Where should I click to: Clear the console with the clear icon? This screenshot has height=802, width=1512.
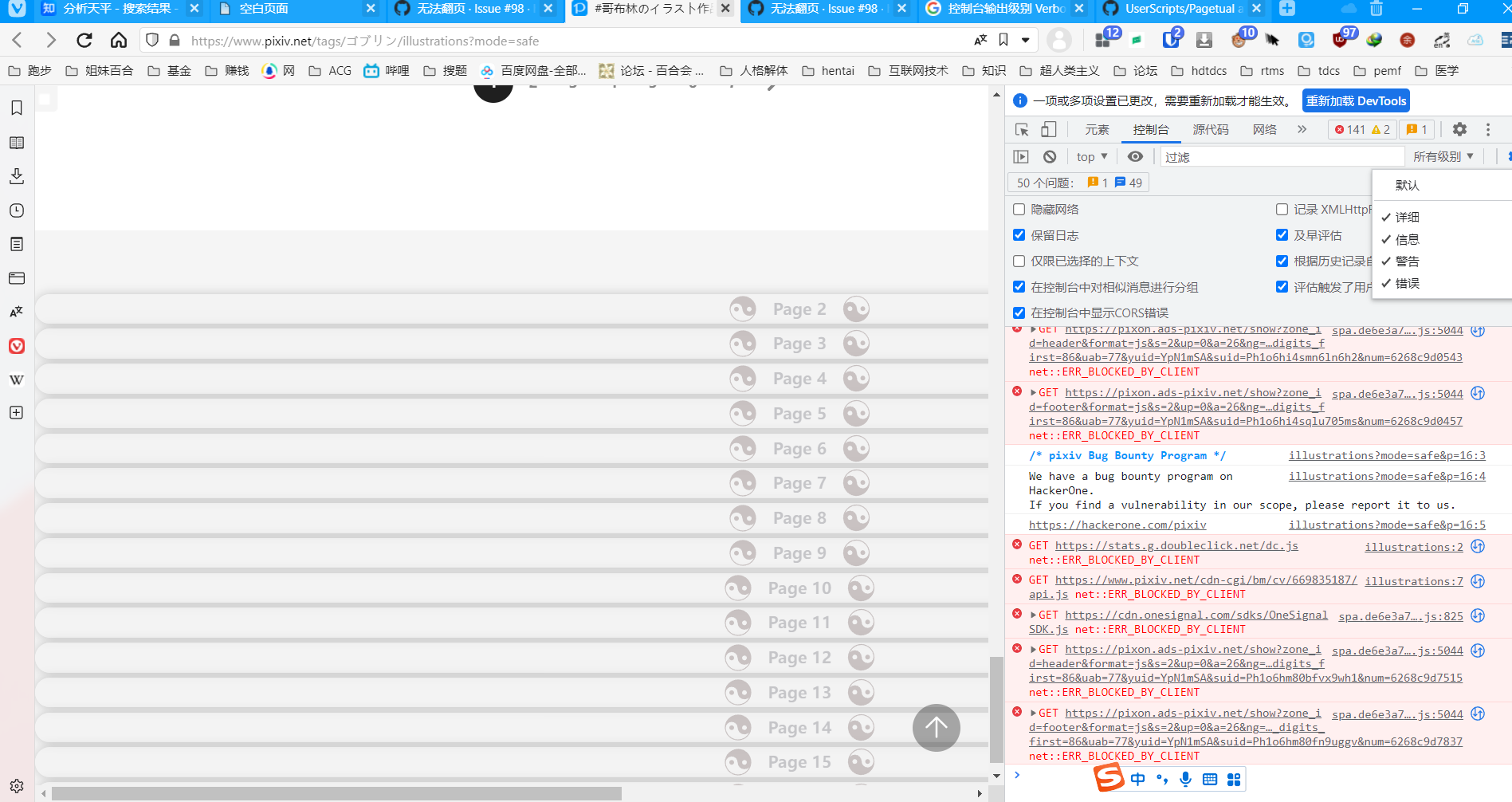[1048, 156]
